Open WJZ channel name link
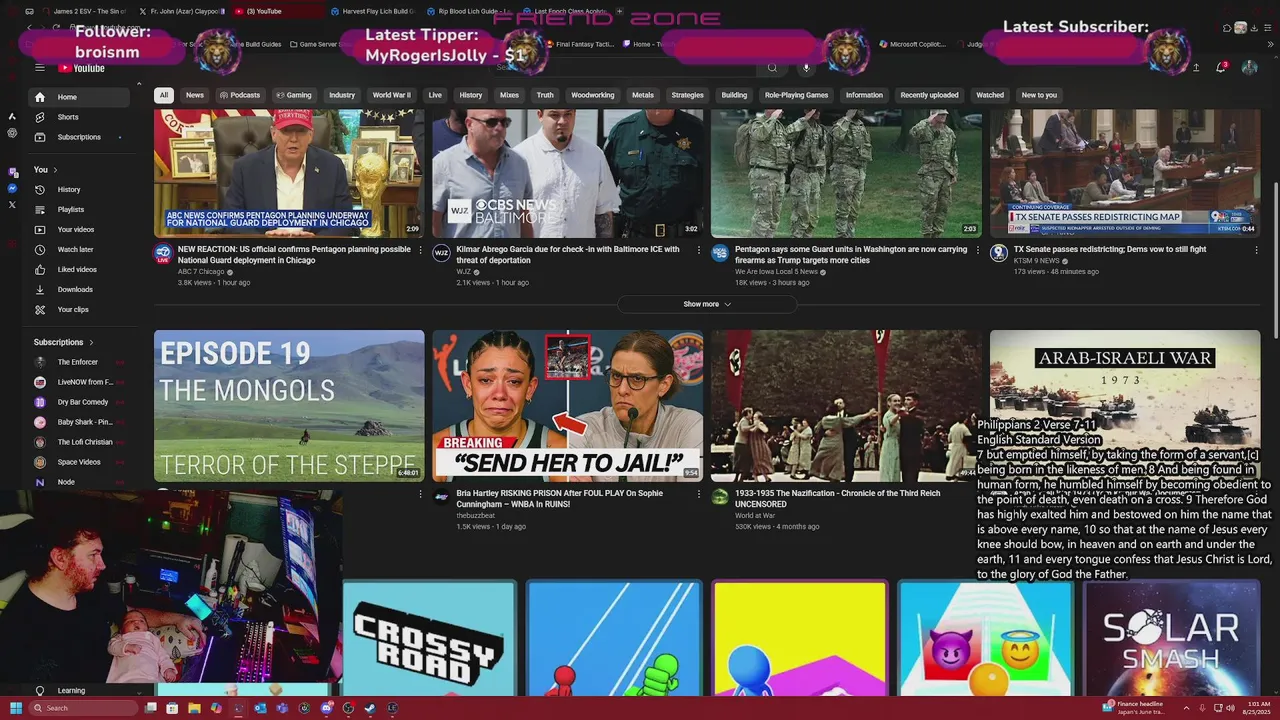The image size is (1280, 720). coord(464,272)
